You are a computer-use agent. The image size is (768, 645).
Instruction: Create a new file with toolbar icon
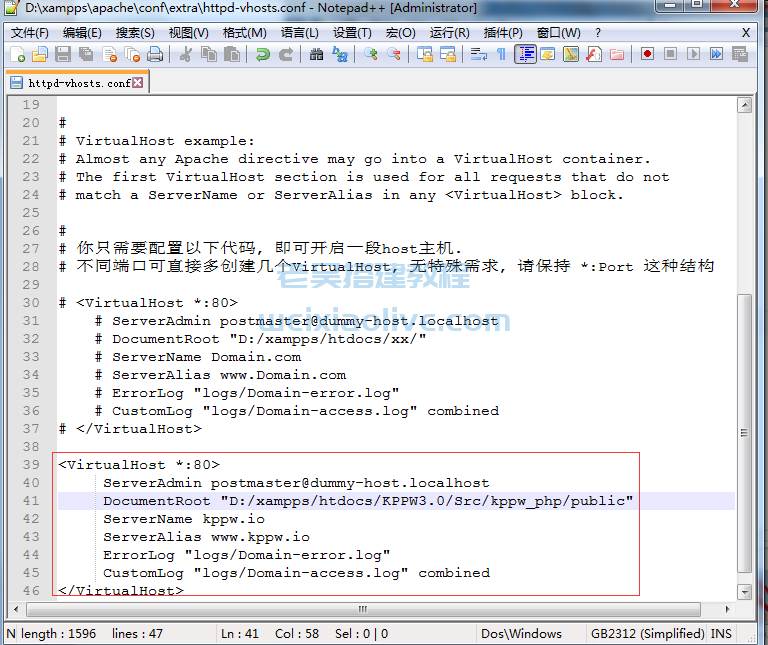click(x=17, y=54)
